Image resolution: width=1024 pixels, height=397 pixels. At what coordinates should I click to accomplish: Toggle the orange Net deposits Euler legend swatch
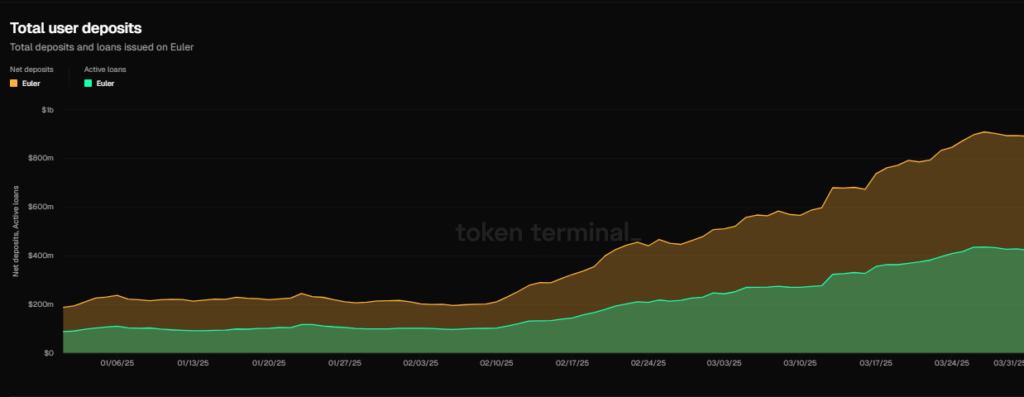pos(14,83)
